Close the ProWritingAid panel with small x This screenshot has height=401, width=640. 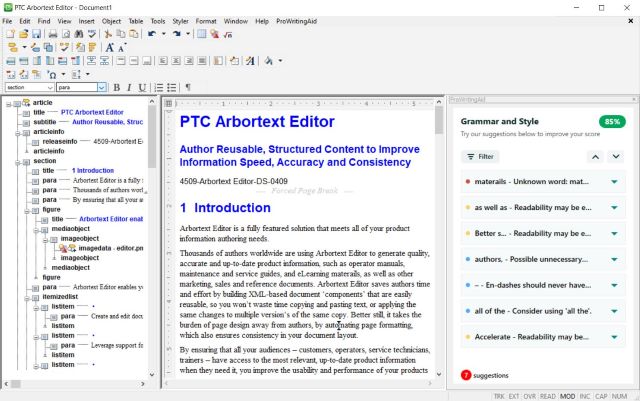(634, 99)
